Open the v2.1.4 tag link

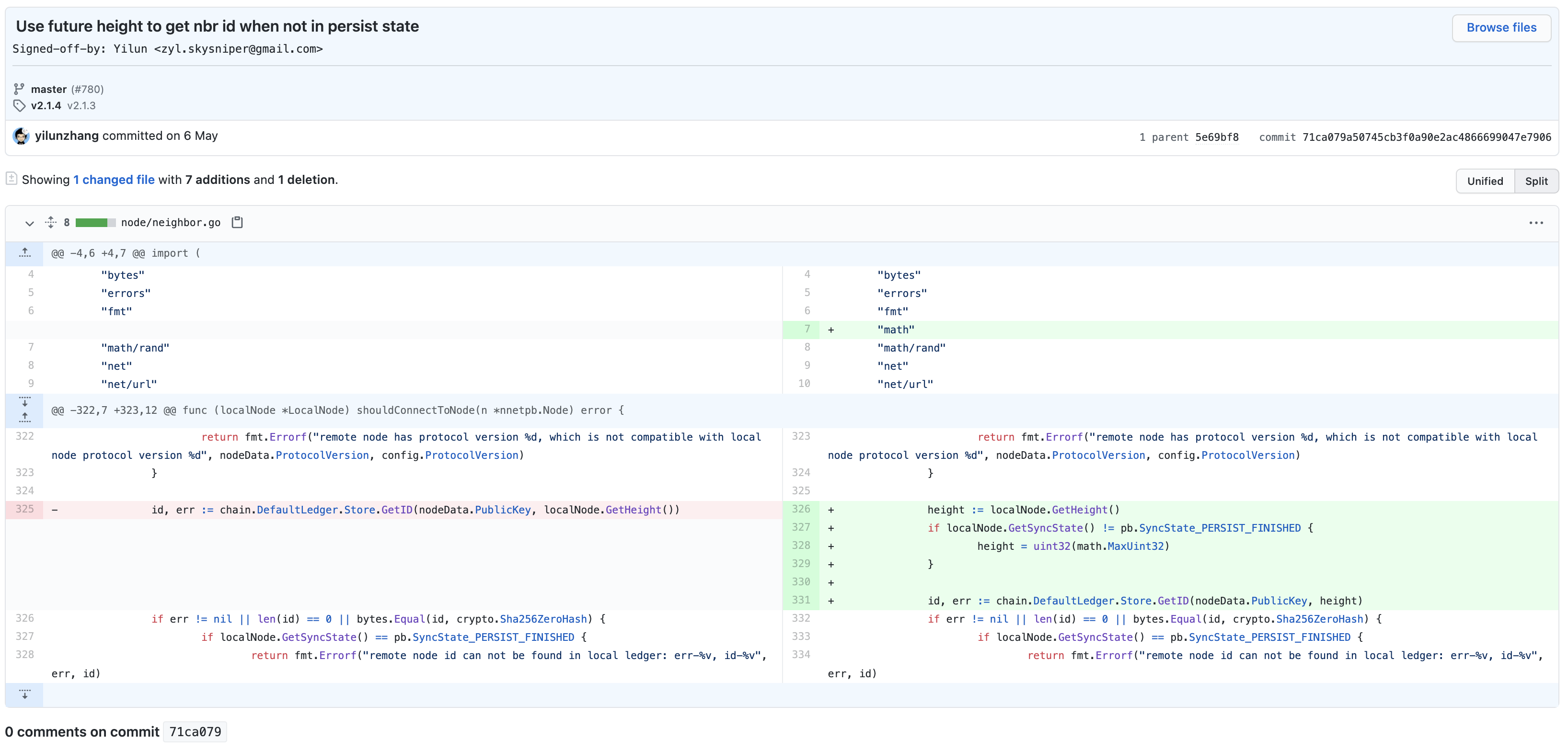pyautogui.click(x=46, y=106)
